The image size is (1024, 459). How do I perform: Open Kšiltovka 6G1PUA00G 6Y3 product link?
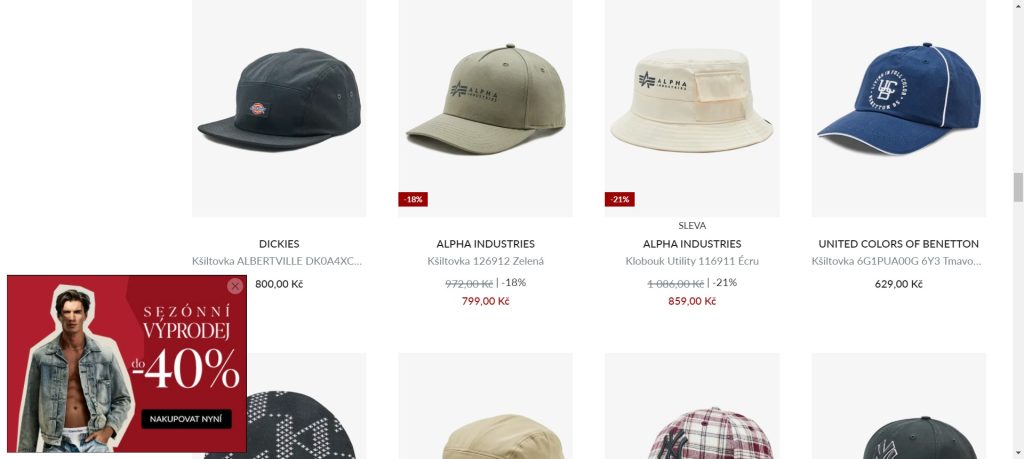coord(897,261)
